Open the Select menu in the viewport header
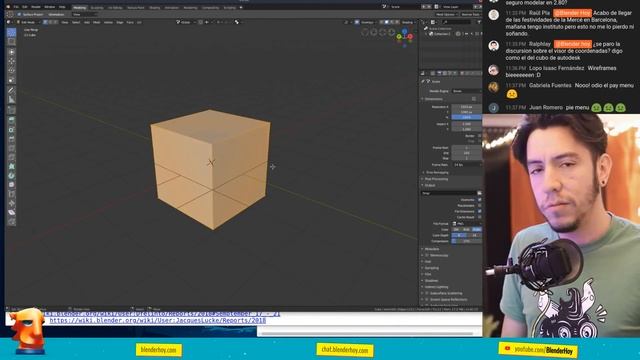 (76, 22)
